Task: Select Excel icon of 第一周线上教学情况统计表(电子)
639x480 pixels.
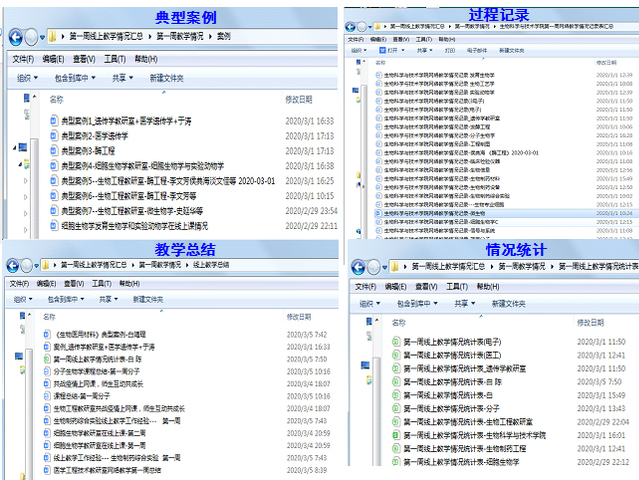Action: coord(397,342)
